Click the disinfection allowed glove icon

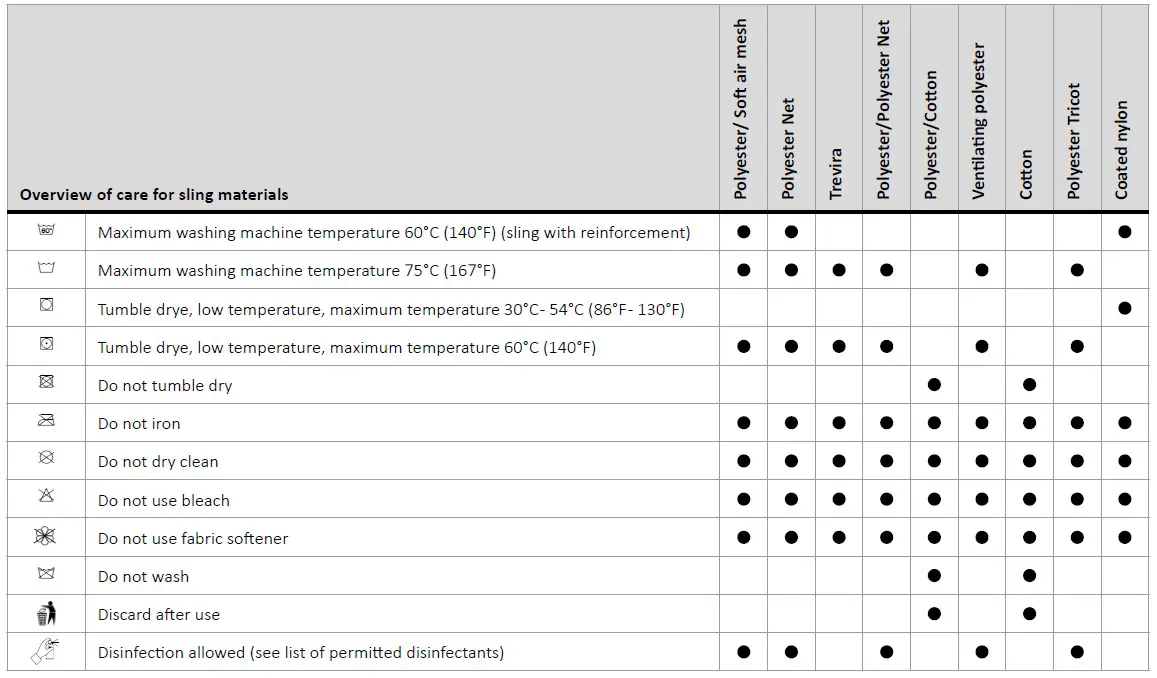pyautogui.click(x=46, y=651)
